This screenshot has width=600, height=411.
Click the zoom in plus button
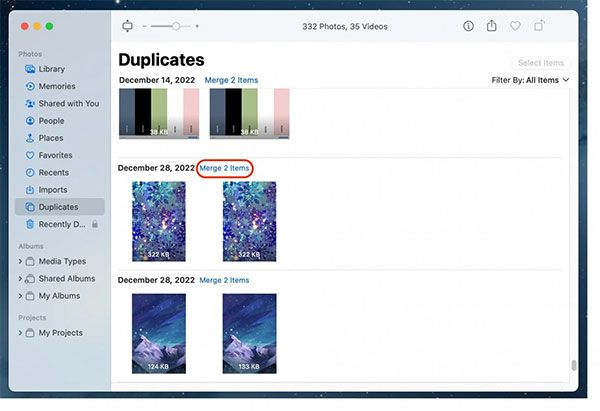point(197,26)
